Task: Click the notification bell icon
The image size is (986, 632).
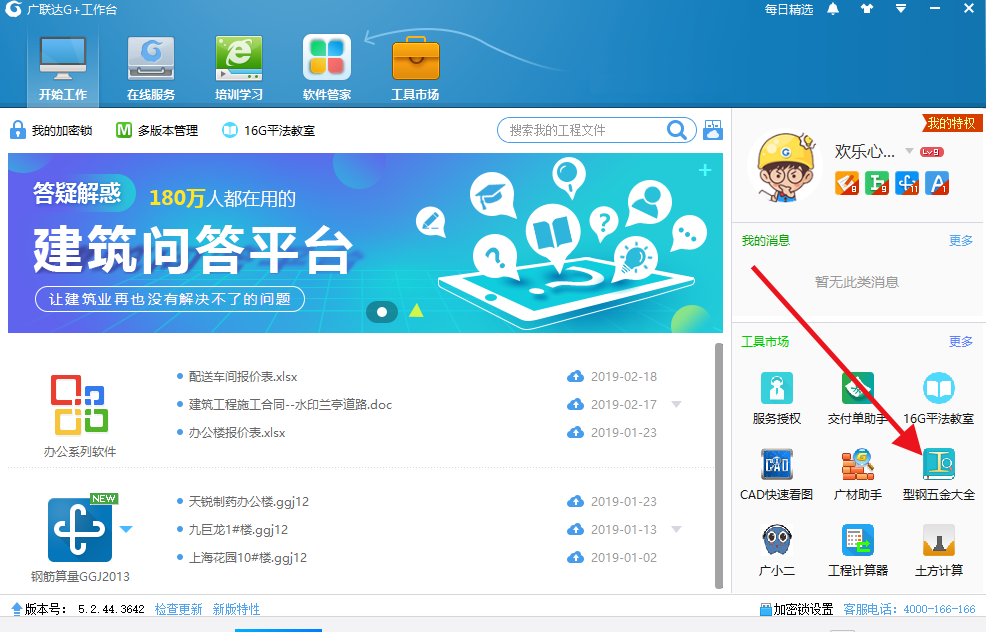Action: pyautogui.click(x=833, y=9)
